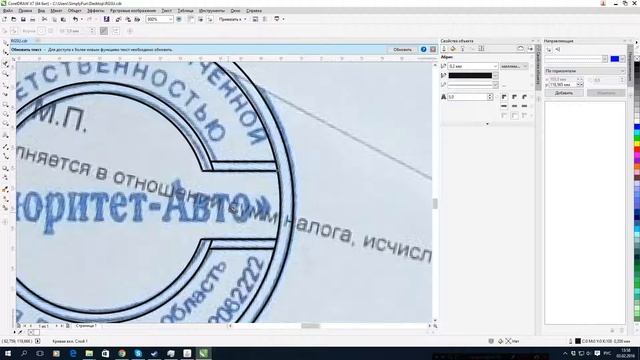Open the Текст menu
This screenshot has width=640, height=360.
167,11
